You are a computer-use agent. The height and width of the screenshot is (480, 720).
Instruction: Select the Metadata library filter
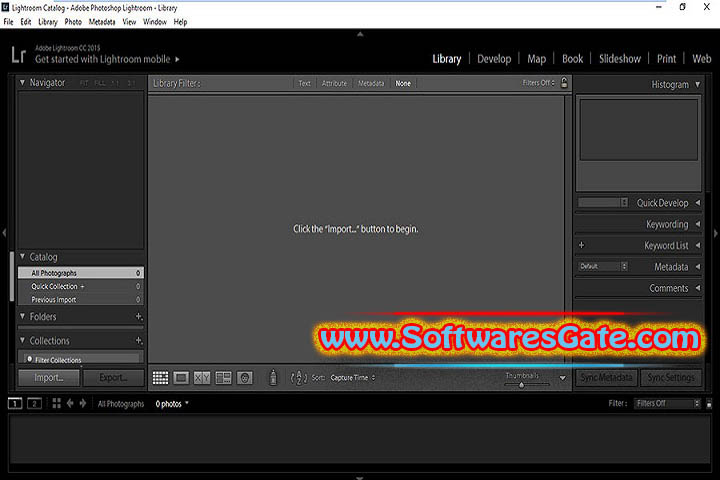(371, 83)
